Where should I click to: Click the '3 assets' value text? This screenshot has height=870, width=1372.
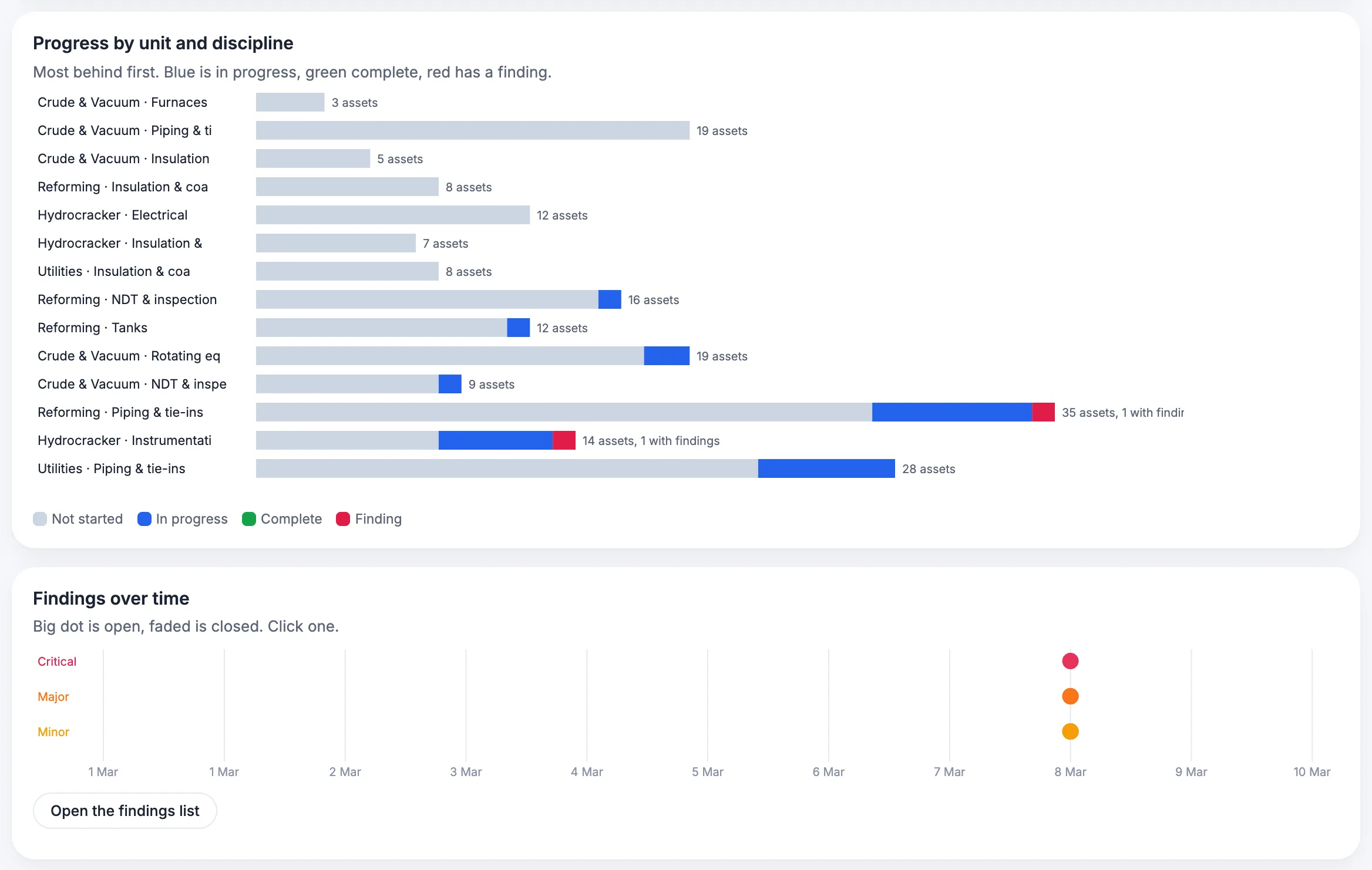pos(355,102)
